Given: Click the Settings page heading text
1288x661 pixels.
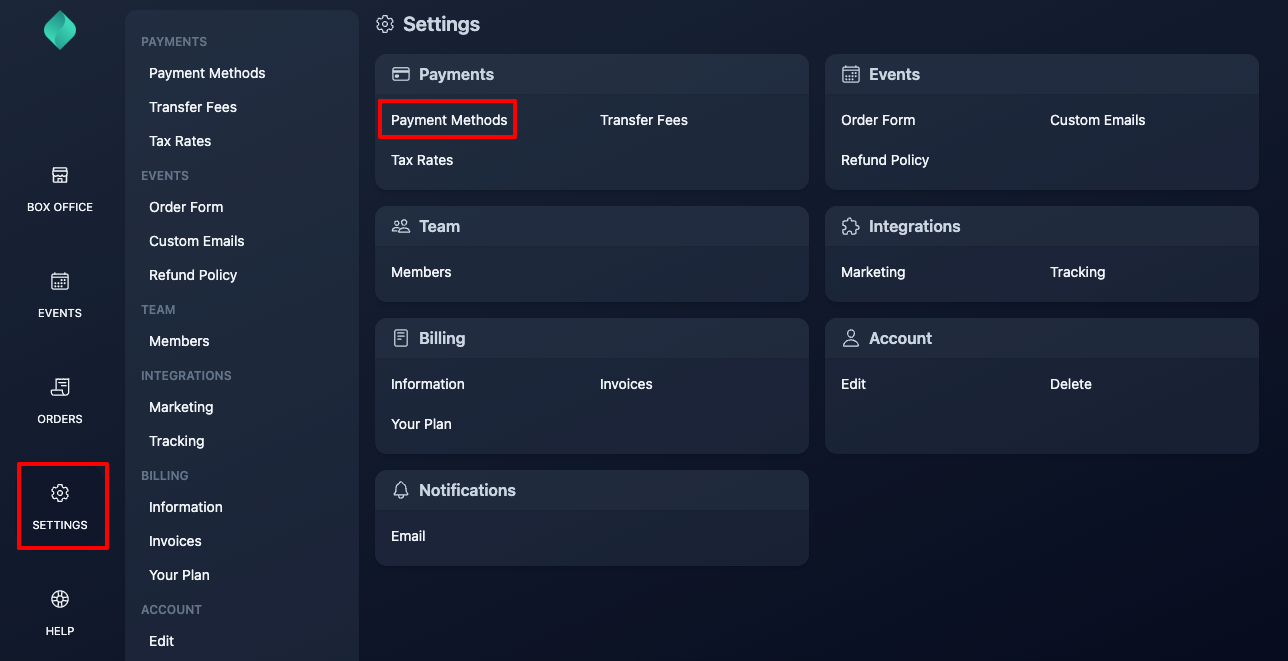Looking at the screenshot, I should 441,24.
